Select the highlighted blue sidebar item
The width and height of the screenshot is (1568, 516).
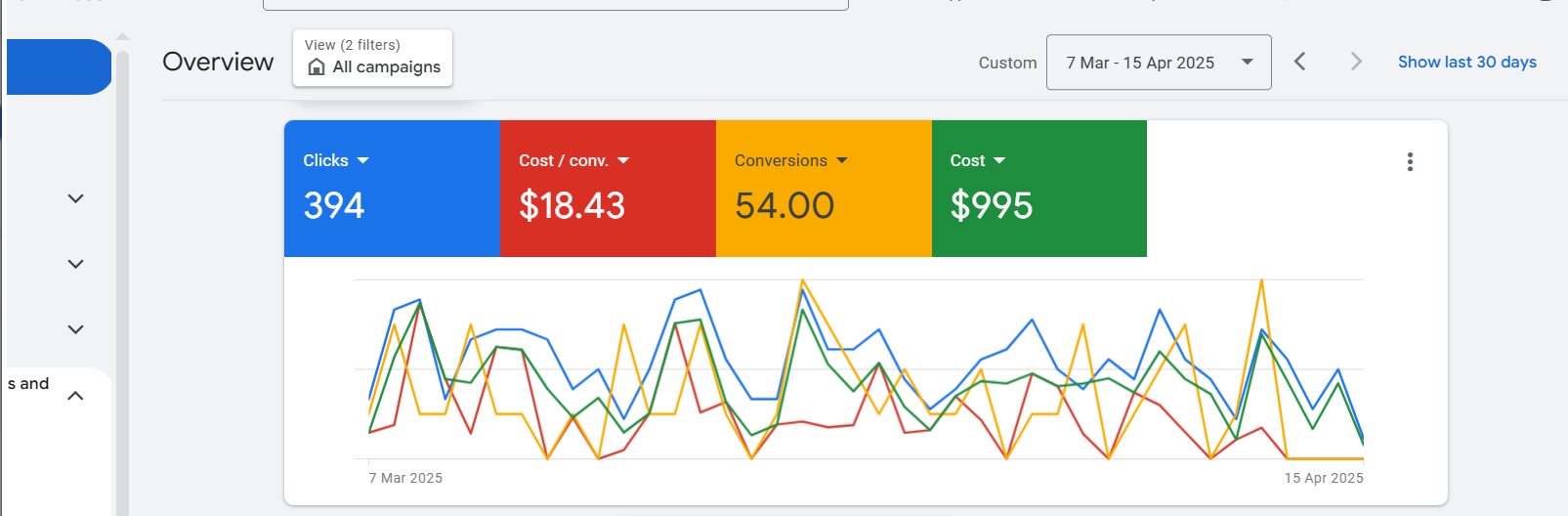tap(57, 66)
